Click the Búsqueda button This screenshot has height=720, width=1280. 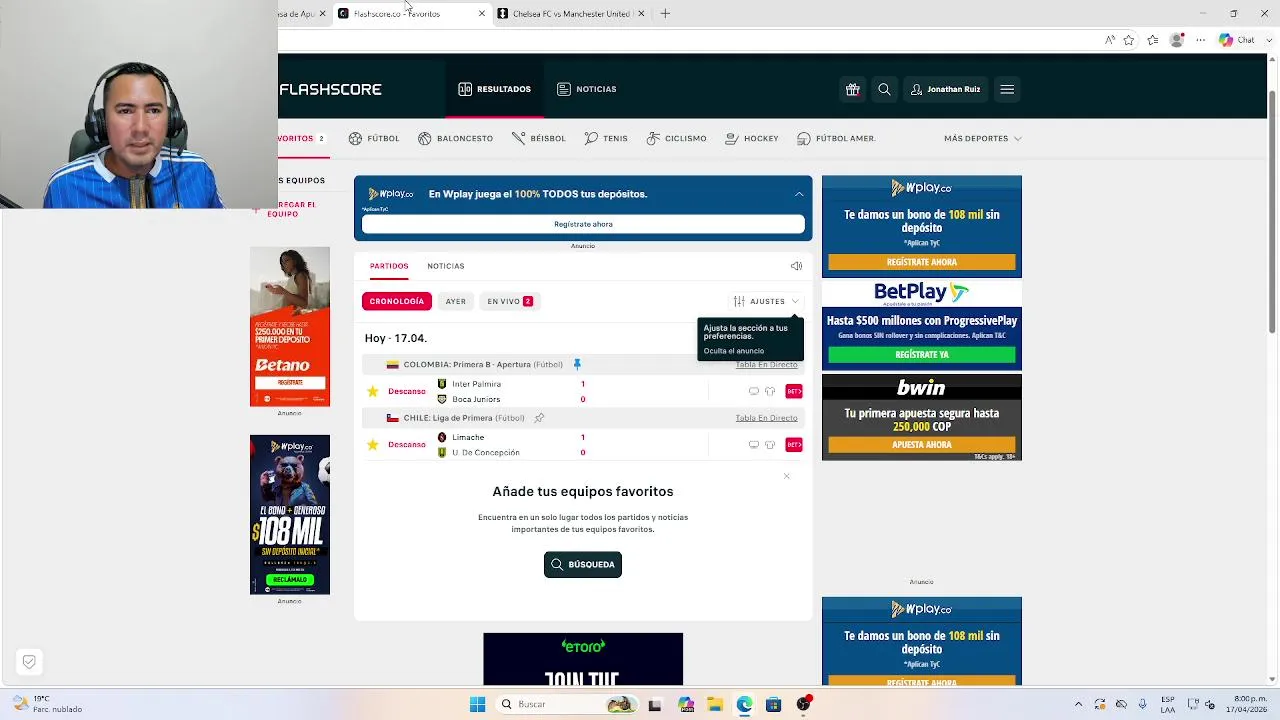(583, 564)
